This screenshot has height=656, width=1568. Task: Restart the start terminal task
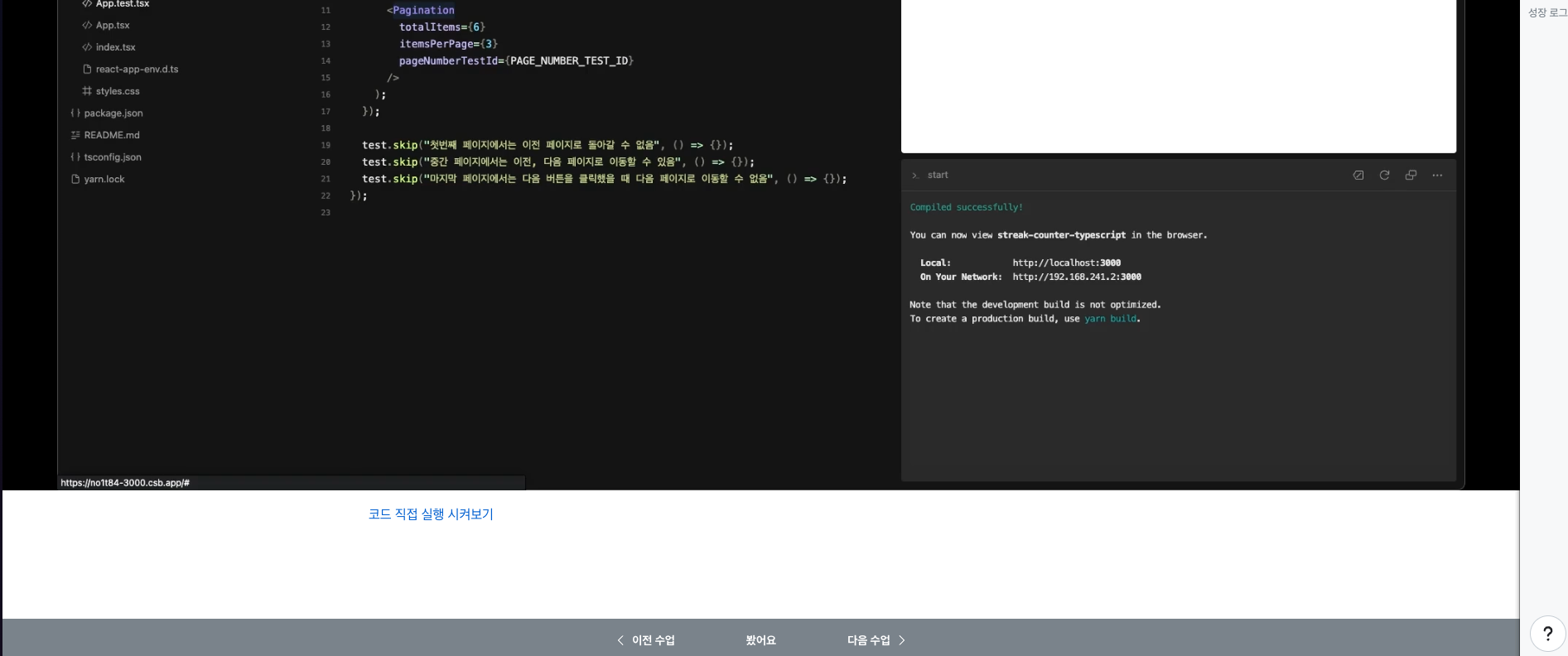point(1384,175)
